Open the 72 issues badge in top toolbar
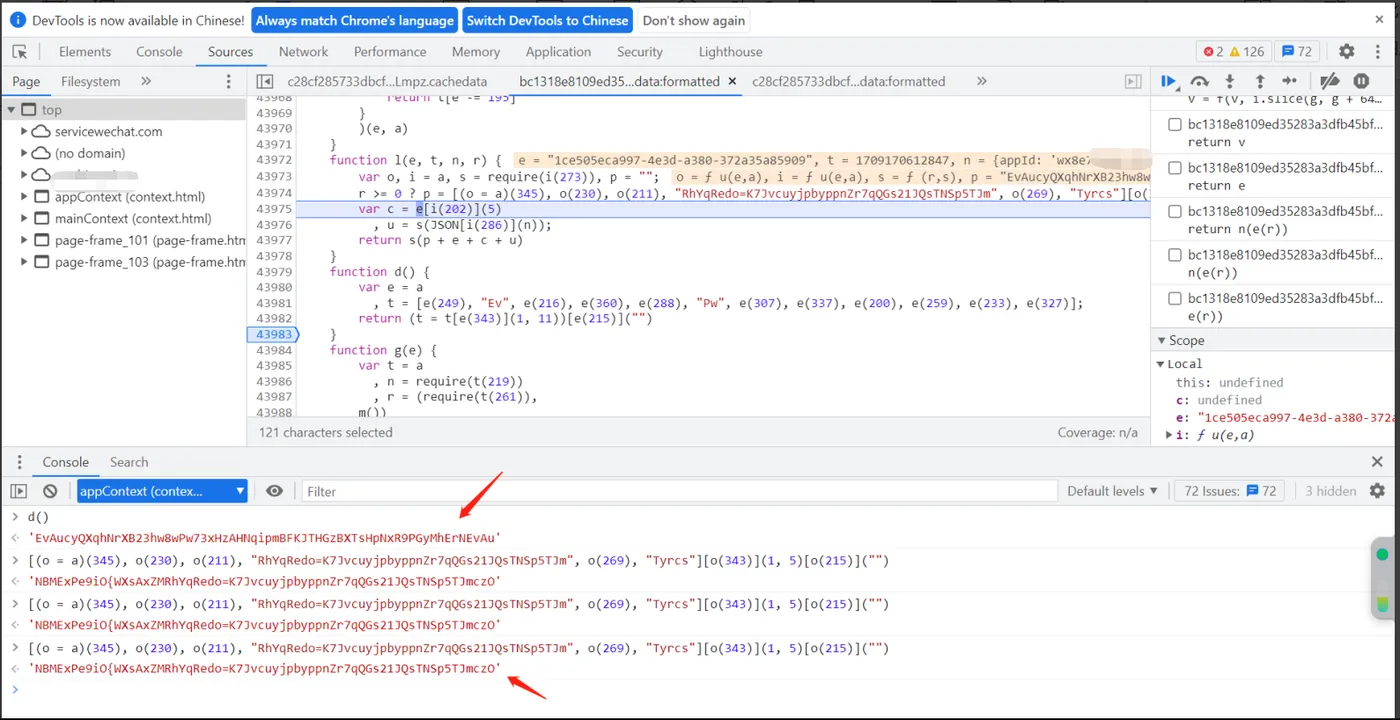The image size is (1400, 720). [1297, 52]
